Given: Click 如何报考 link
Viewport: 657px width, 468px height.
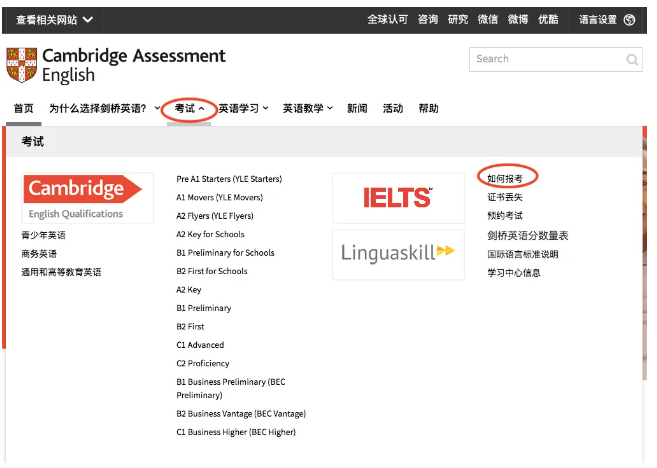Looking at the screenshot, I should pyautogui.click(x=505, y=179).
